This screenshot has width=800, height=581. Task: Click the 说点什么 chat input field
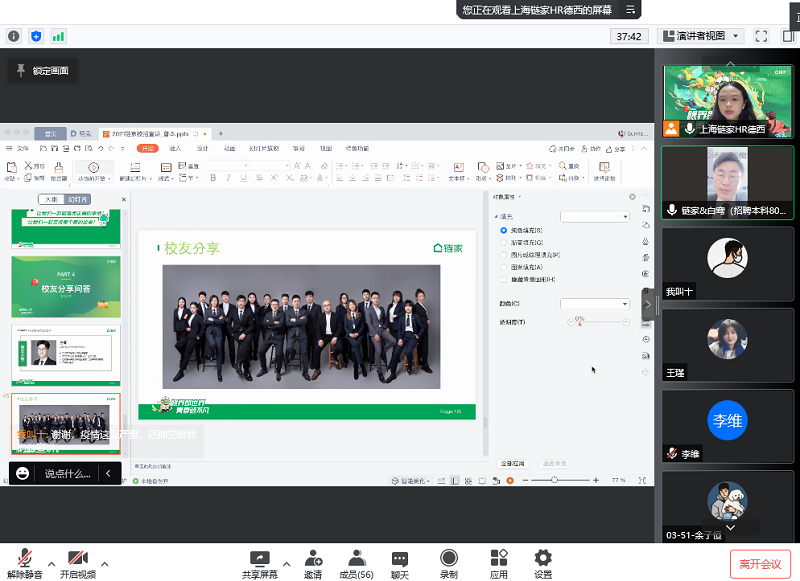[68, 473]
